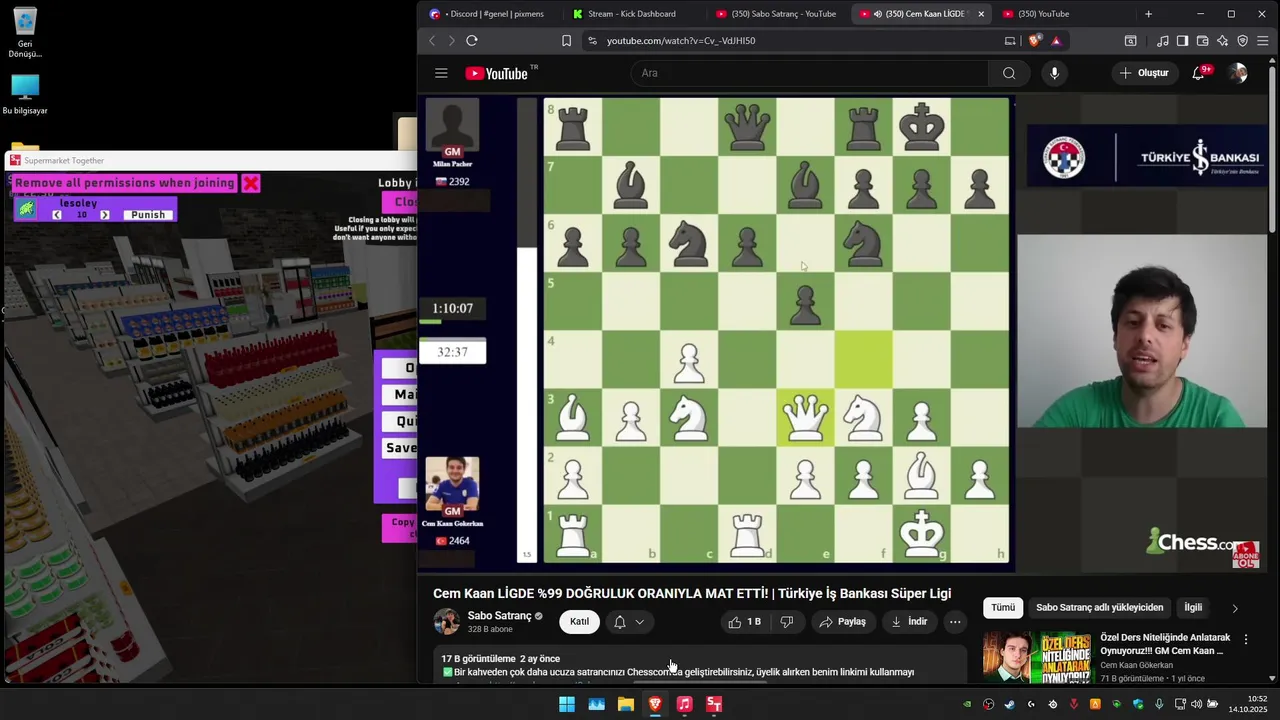The height and width of the screenshot is (720, 1280).
Task: Click the Paylaş share button
Action: [x=843, y=622]
